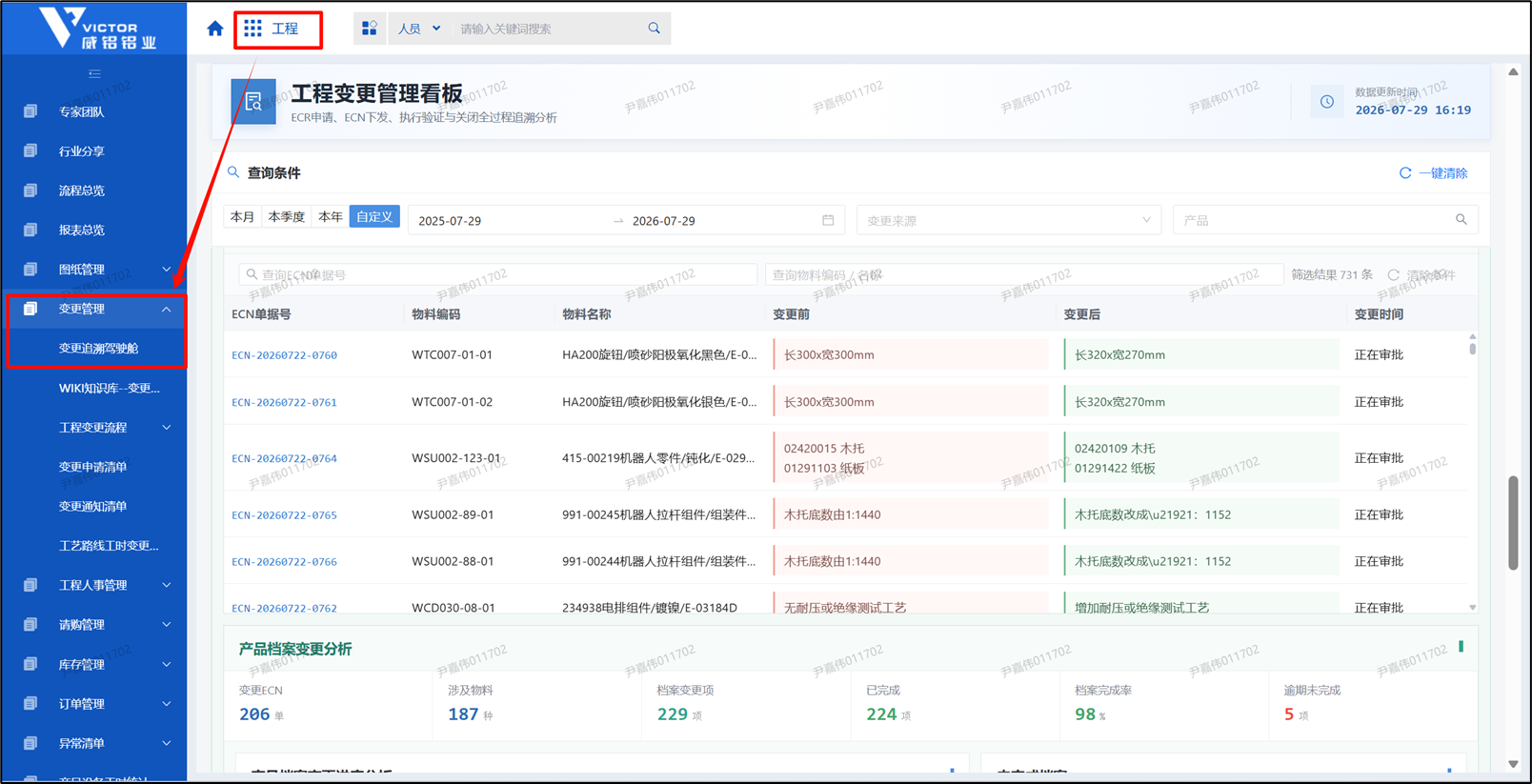Image resolution: width=1532 pixels, height=784 pixels.
Task: Focus the 查询ECN单据号 search field
Action: [x=498, y=275]
